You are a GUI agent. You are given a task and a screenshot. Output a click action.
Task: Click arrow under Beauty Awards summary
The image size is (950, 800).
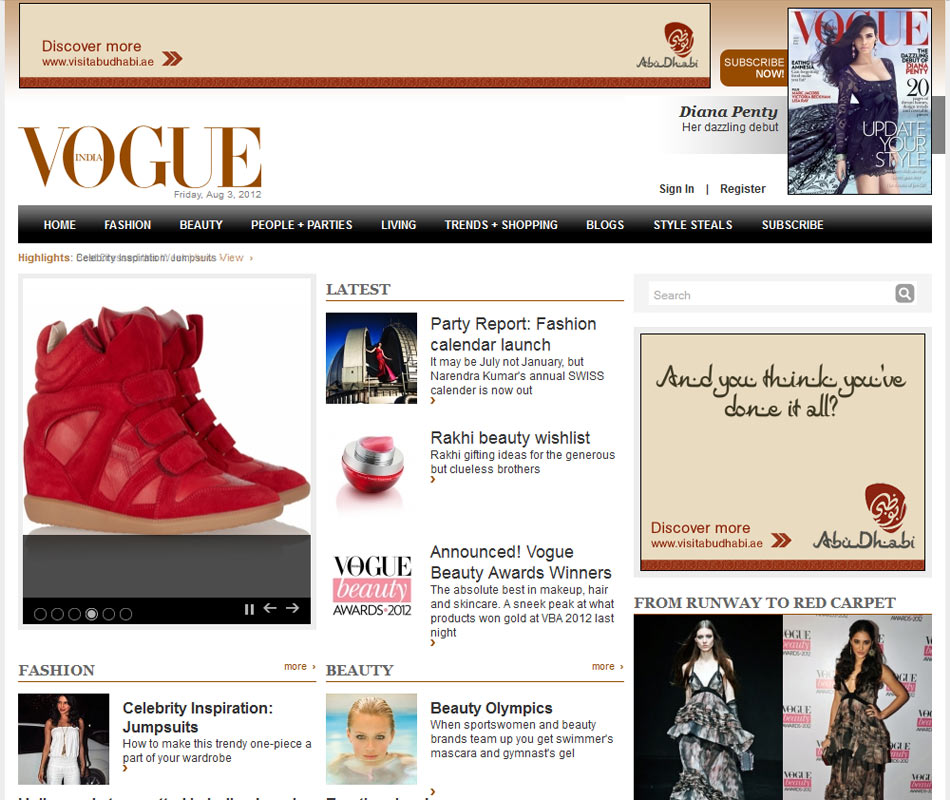pos(433,643)
